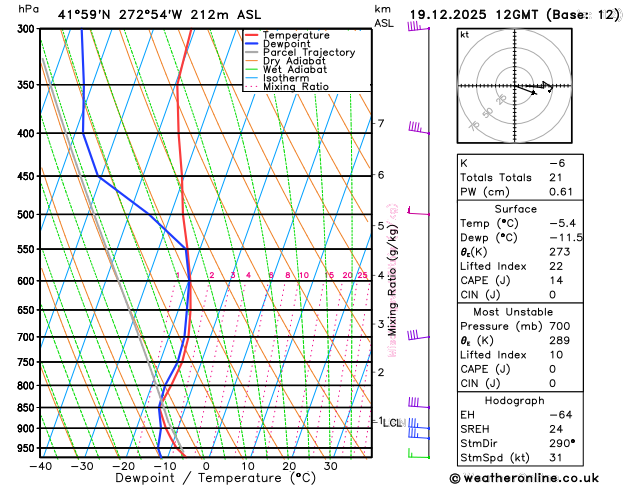Screen dimensions: 629x486
Task: Click the Surface section heading
Action: tap(515, 209)
